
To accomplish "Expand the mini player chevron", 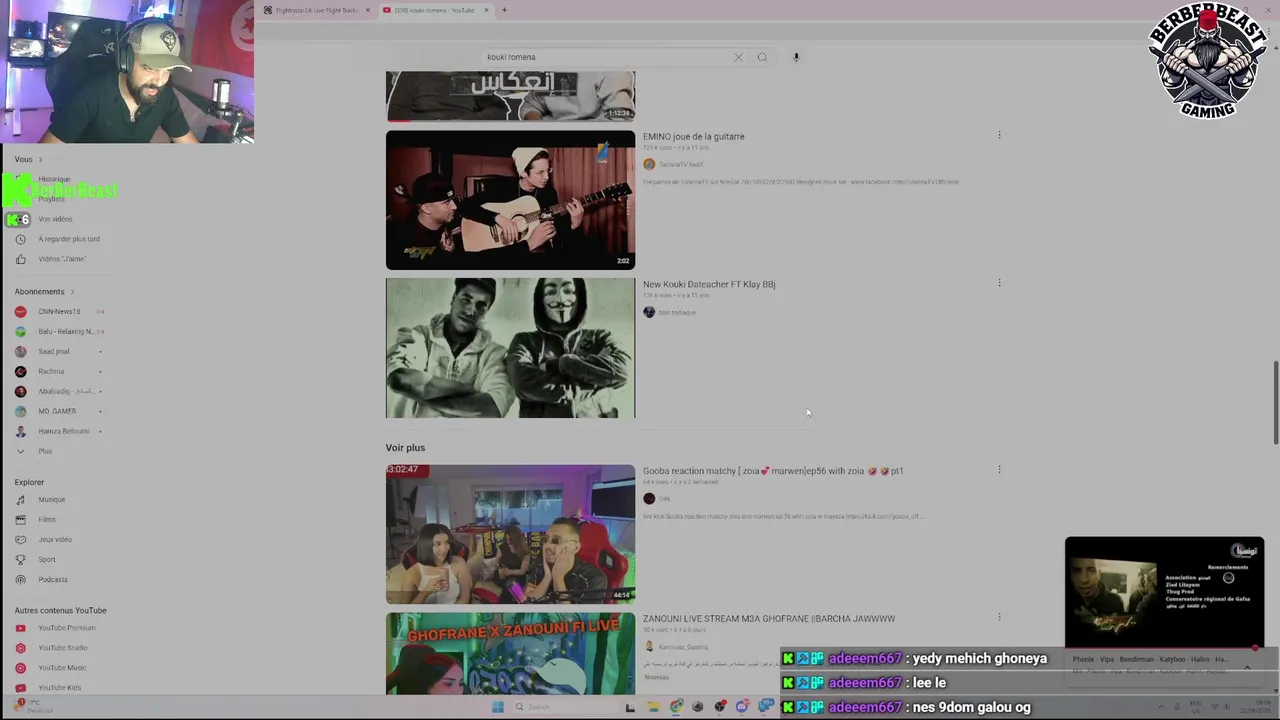I will tap(1247, 667).
